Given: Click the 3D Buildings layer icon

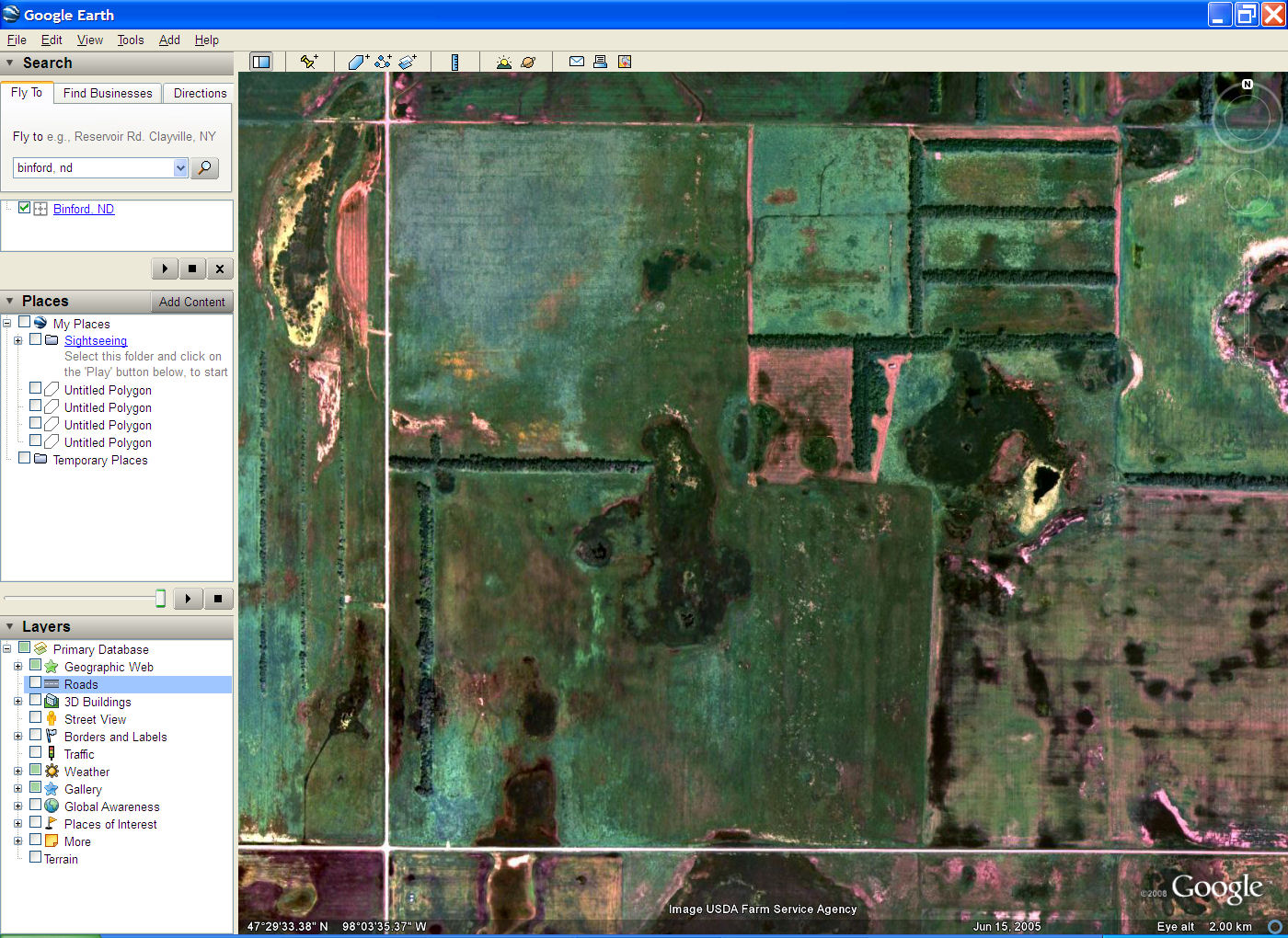Looking at the screenshot, I should [52, 702].
